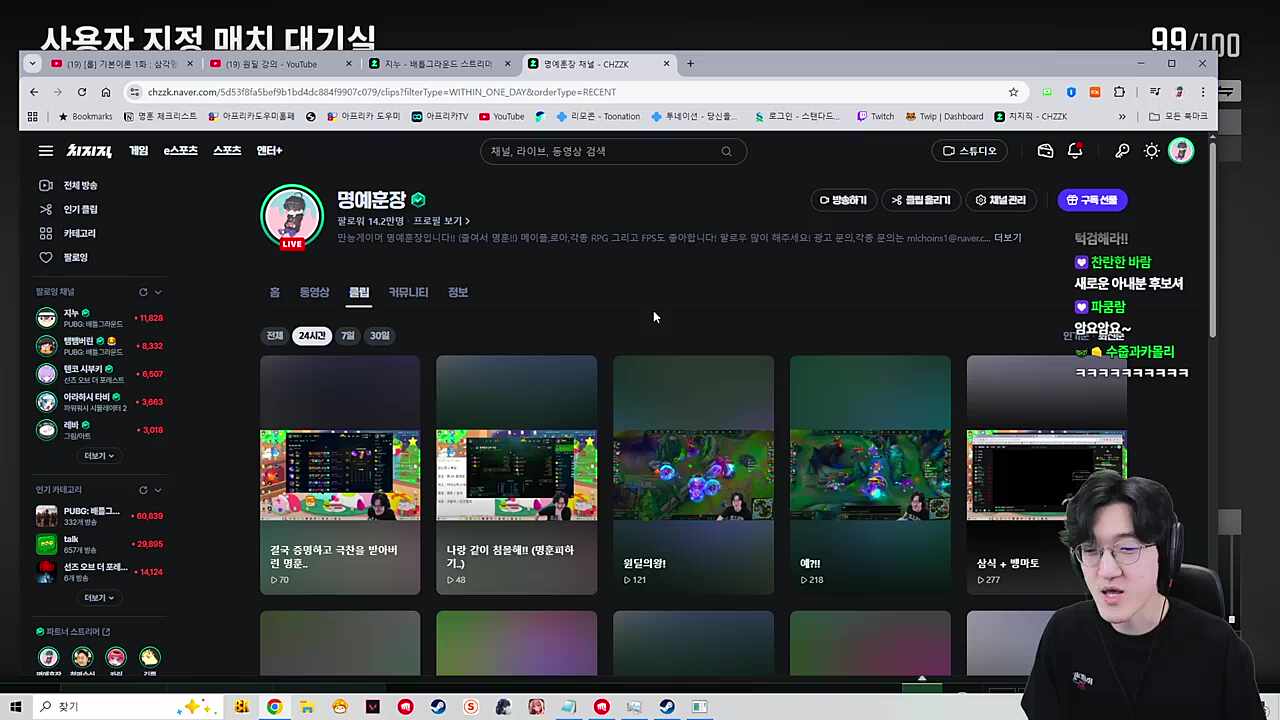Open the 프로필 보기 disclosure arrow
The width and height of the screenshot is (1280, 720).
465,221
